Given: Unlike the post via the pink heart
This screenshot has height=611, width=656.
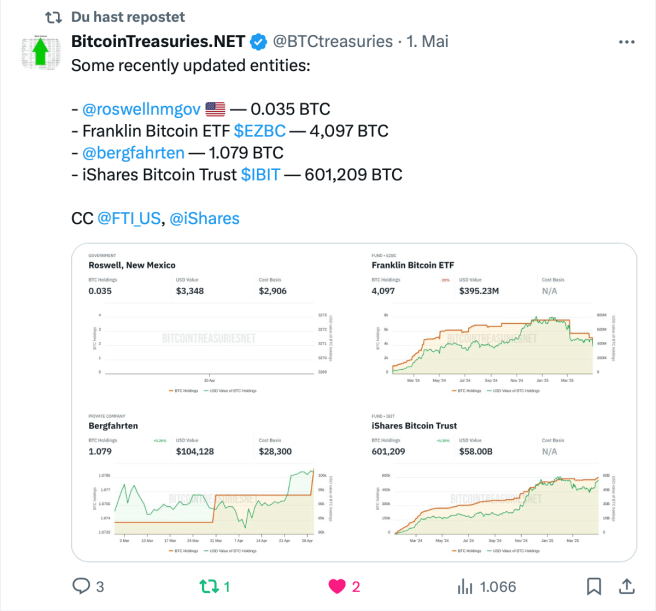Looking at the screenshot, I should point(335,587).
